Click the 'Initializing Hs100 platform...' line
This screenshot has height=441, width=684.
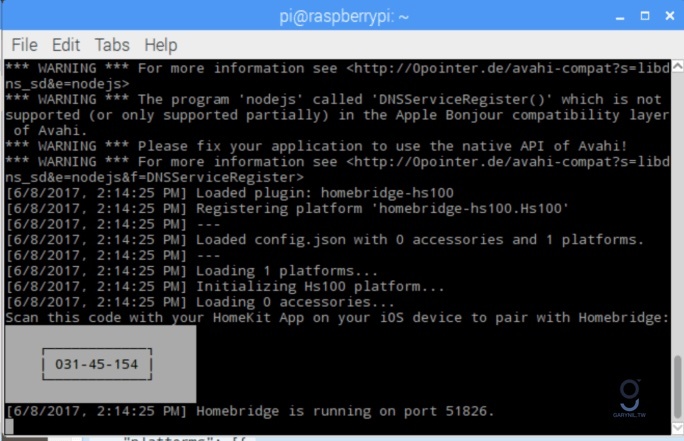point(225,287)
